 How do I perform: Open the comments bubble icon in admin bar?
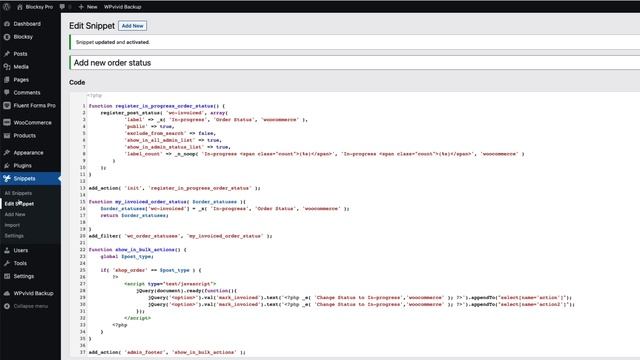coord(62,7)
